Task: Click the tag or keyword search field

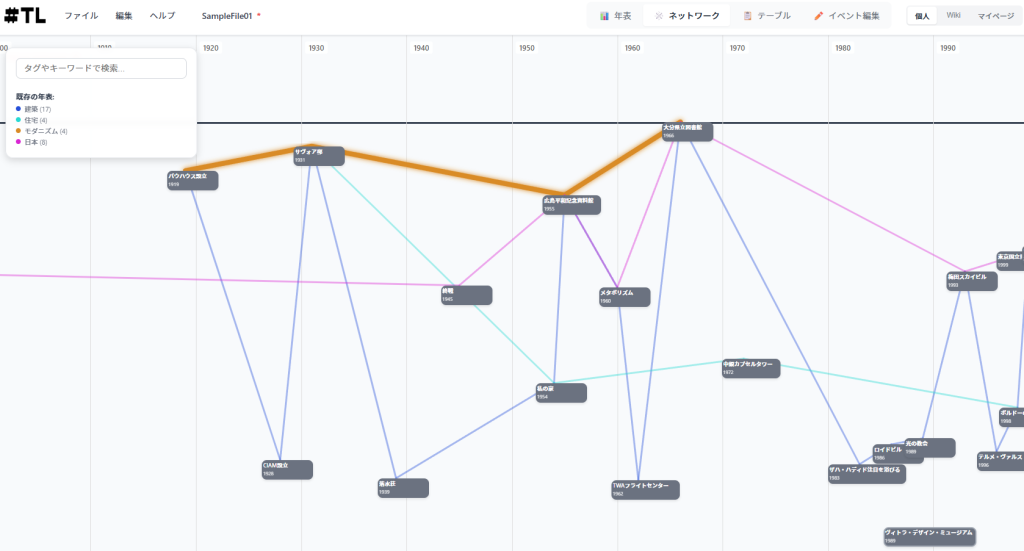Action: 101,68
